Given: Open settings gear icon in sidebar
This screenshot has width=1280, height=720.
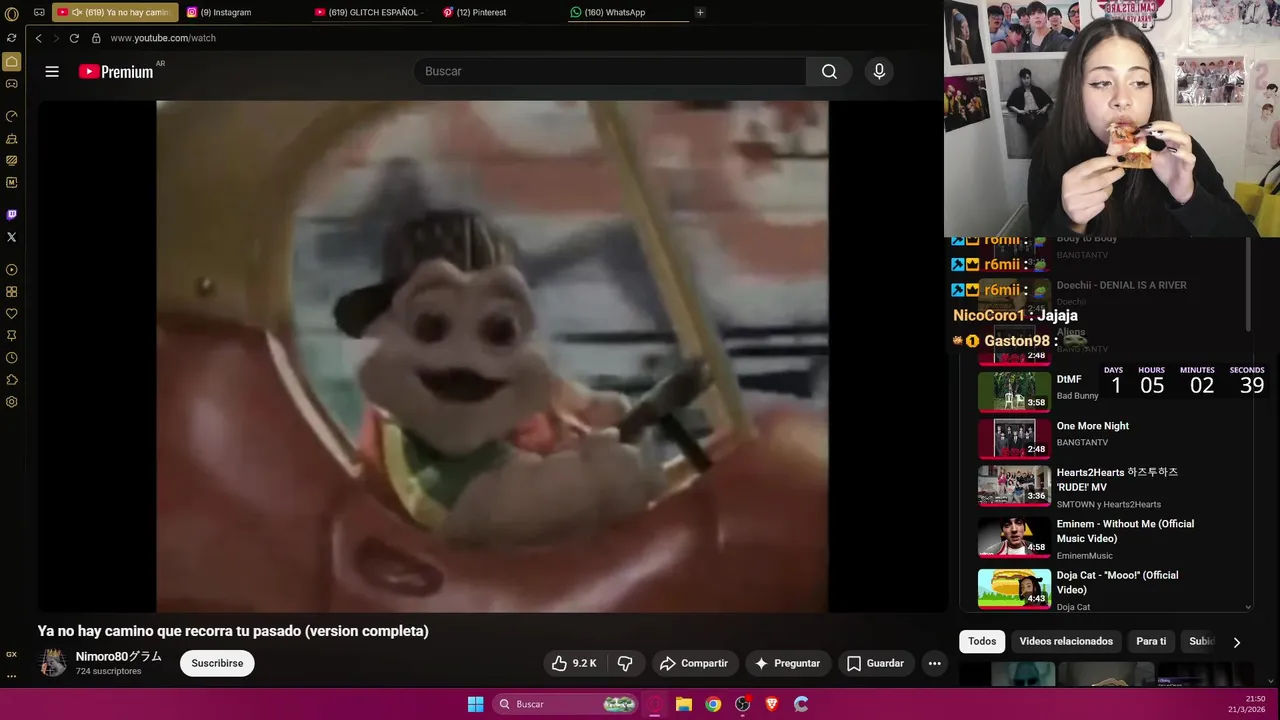Looking at the screenshot, I should pyautogui.click(x=11, y=402).
